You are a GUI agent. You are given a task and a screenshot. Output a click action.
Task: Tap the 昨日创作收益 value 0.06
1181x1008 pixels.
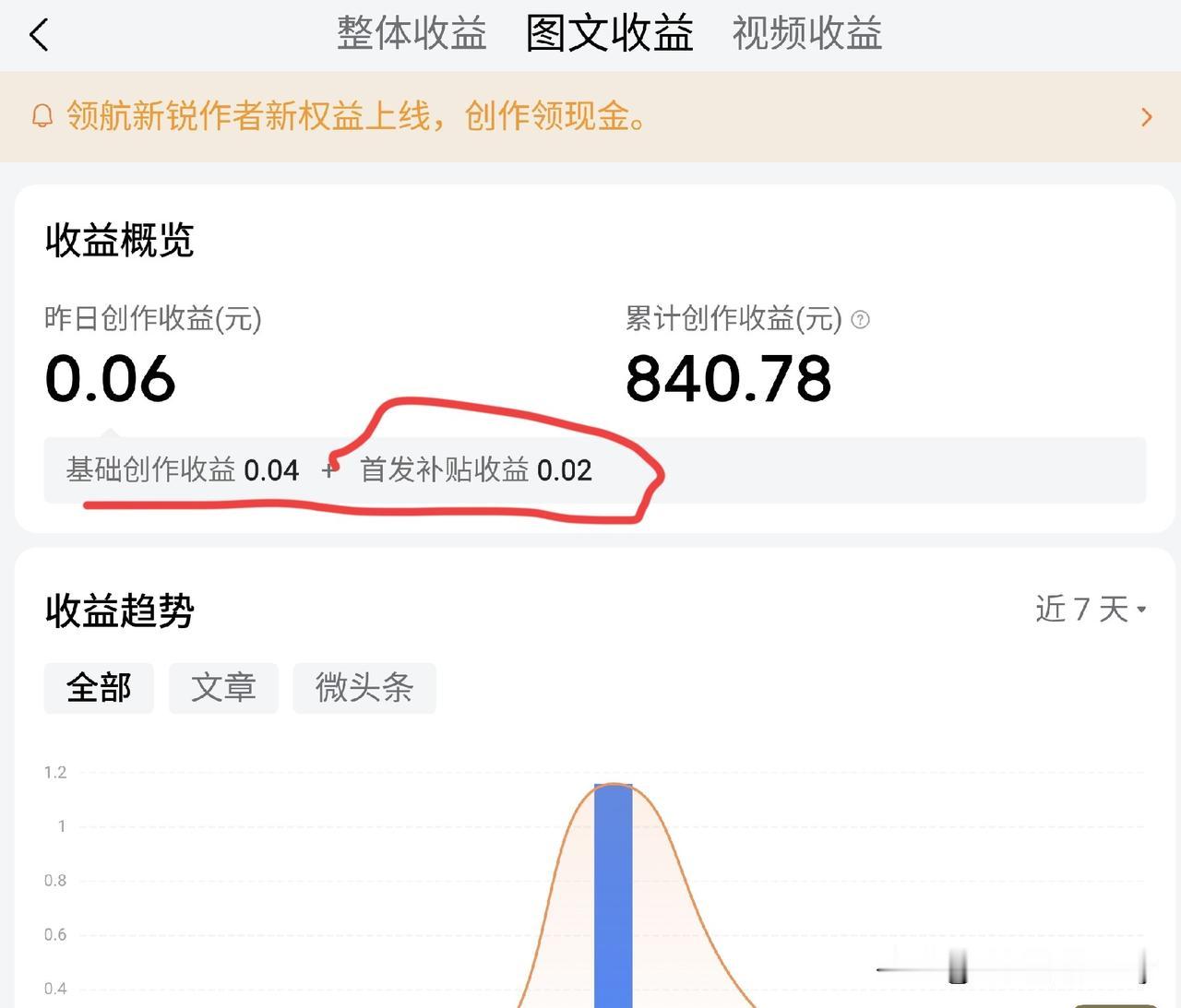110,379
